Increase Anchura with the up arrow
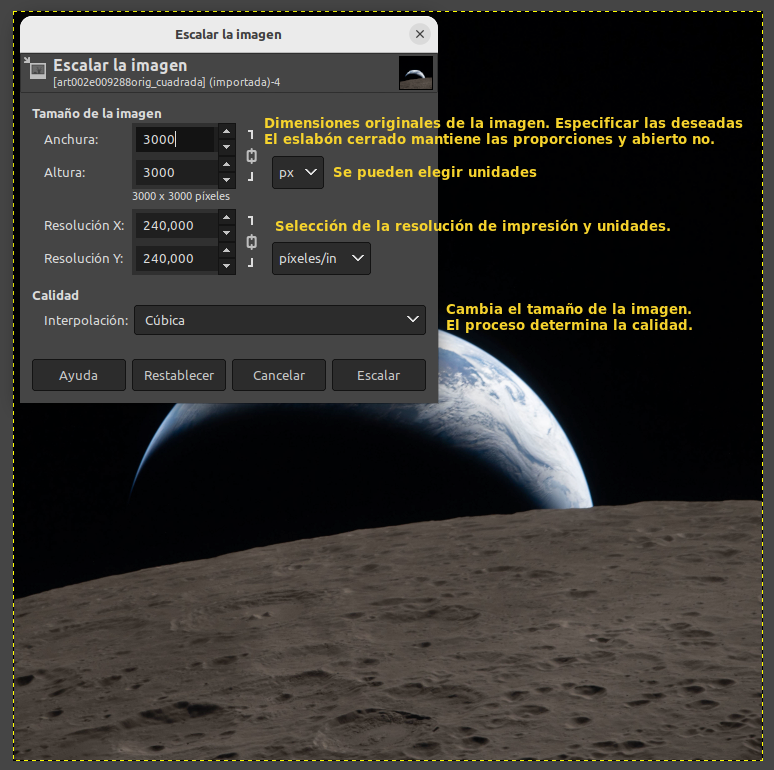 227,132
